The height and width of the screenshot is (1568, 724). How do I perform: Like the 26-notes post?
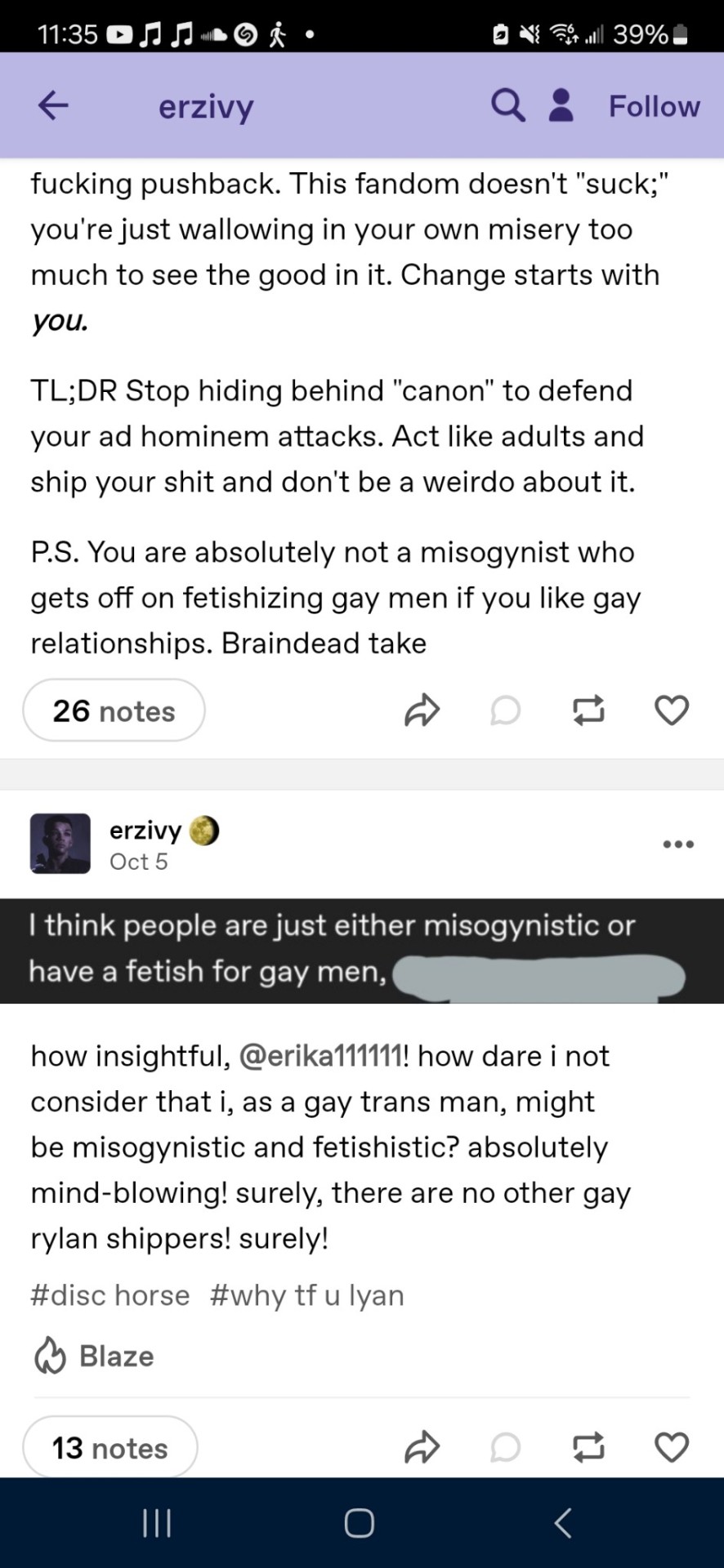[672, 710]
